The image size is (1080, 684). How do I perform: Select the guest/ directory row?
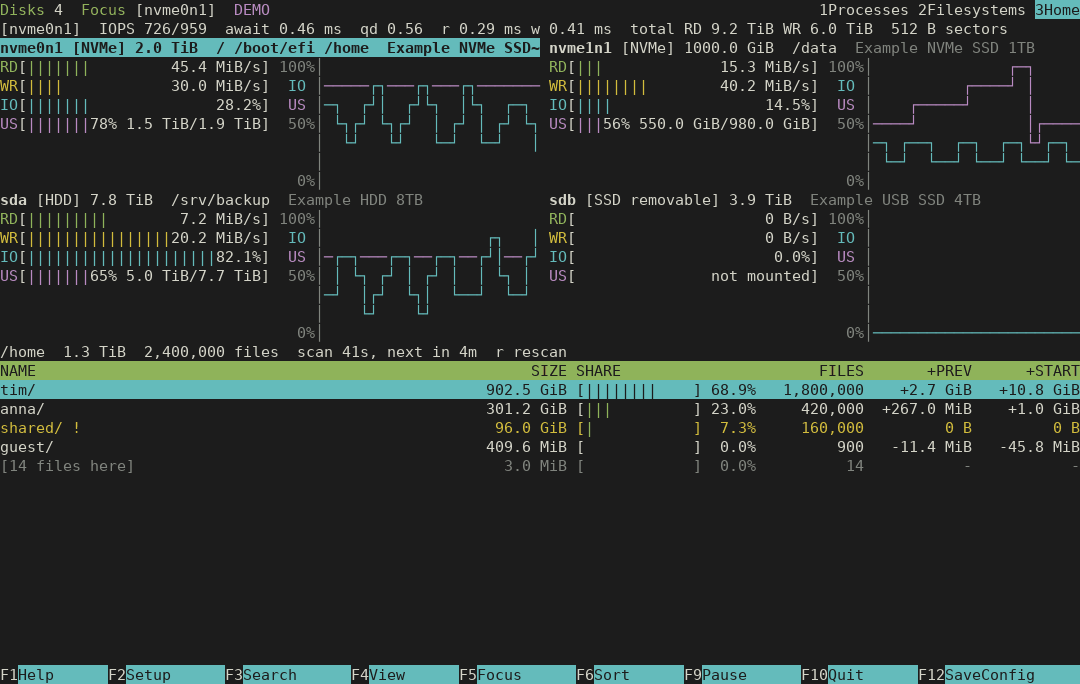point(540,447)
